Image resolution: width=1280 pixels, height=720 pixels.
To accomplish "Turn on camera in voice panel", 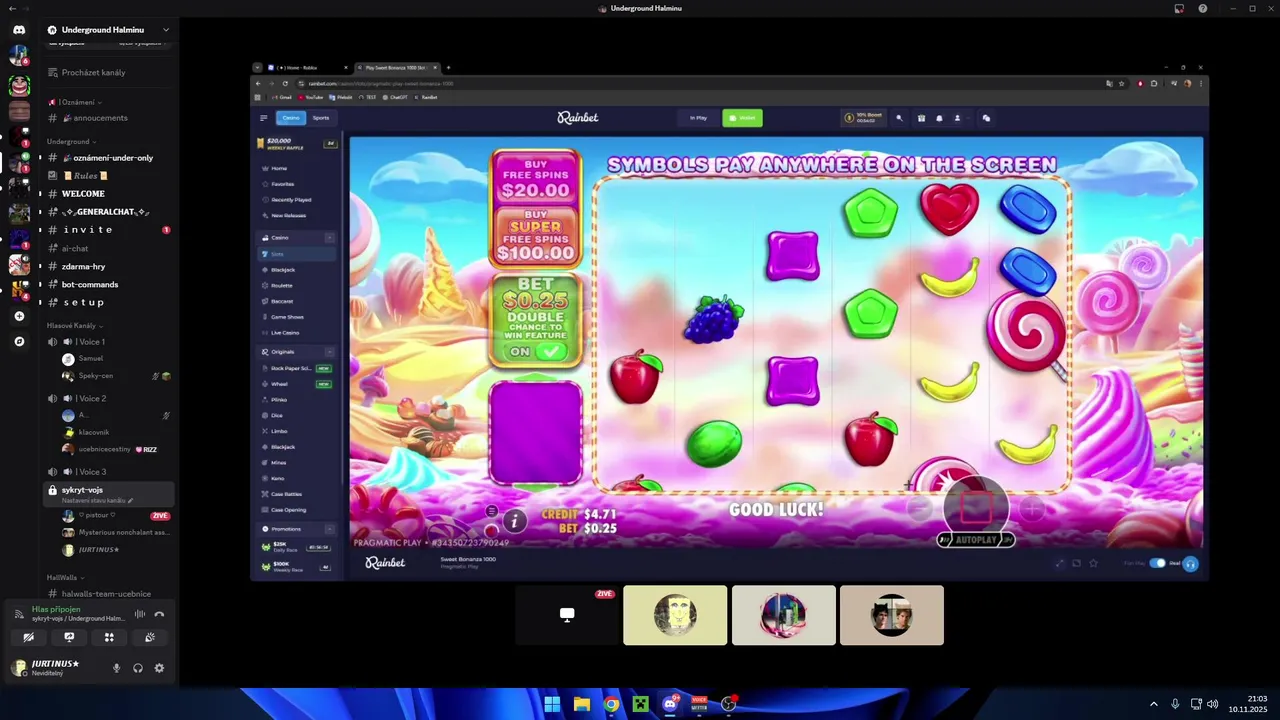I will click(29, 637).
